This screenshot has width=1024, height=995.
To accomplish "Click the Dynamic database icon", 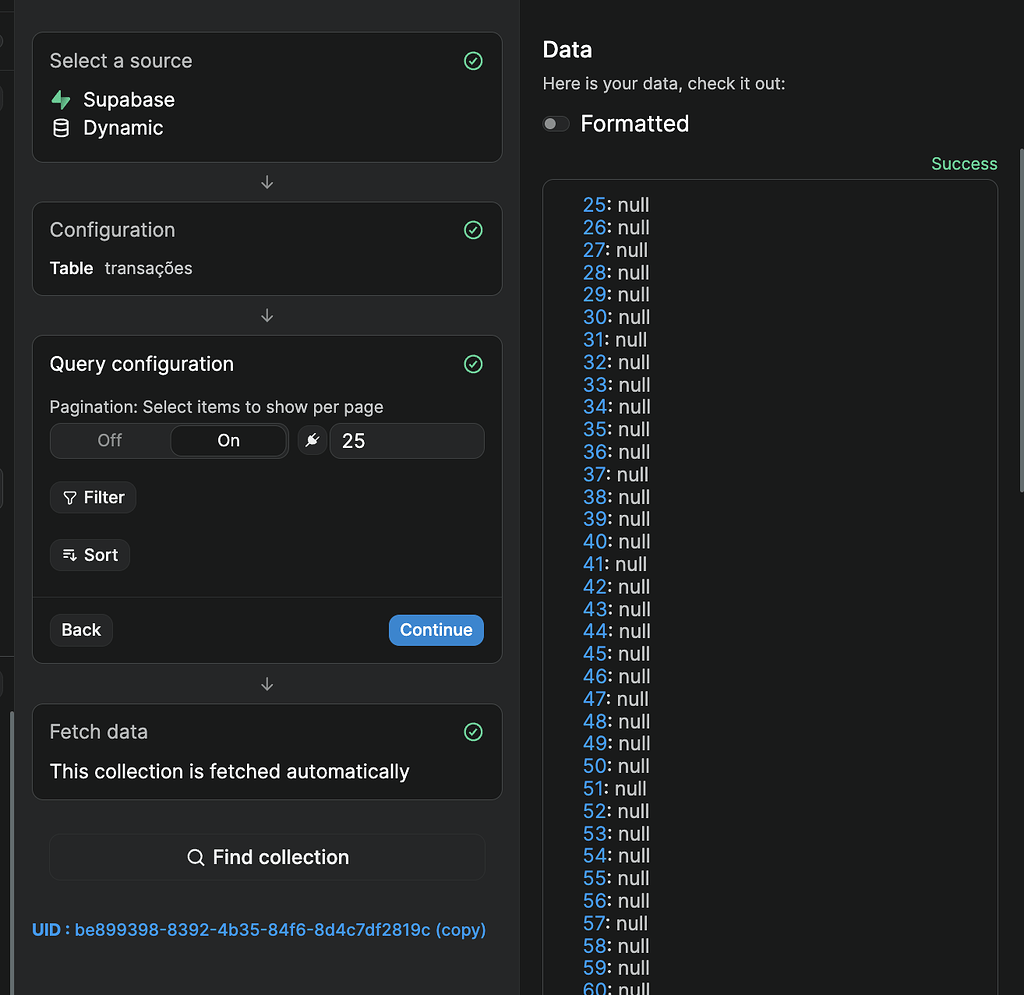I will click(62, 127).
